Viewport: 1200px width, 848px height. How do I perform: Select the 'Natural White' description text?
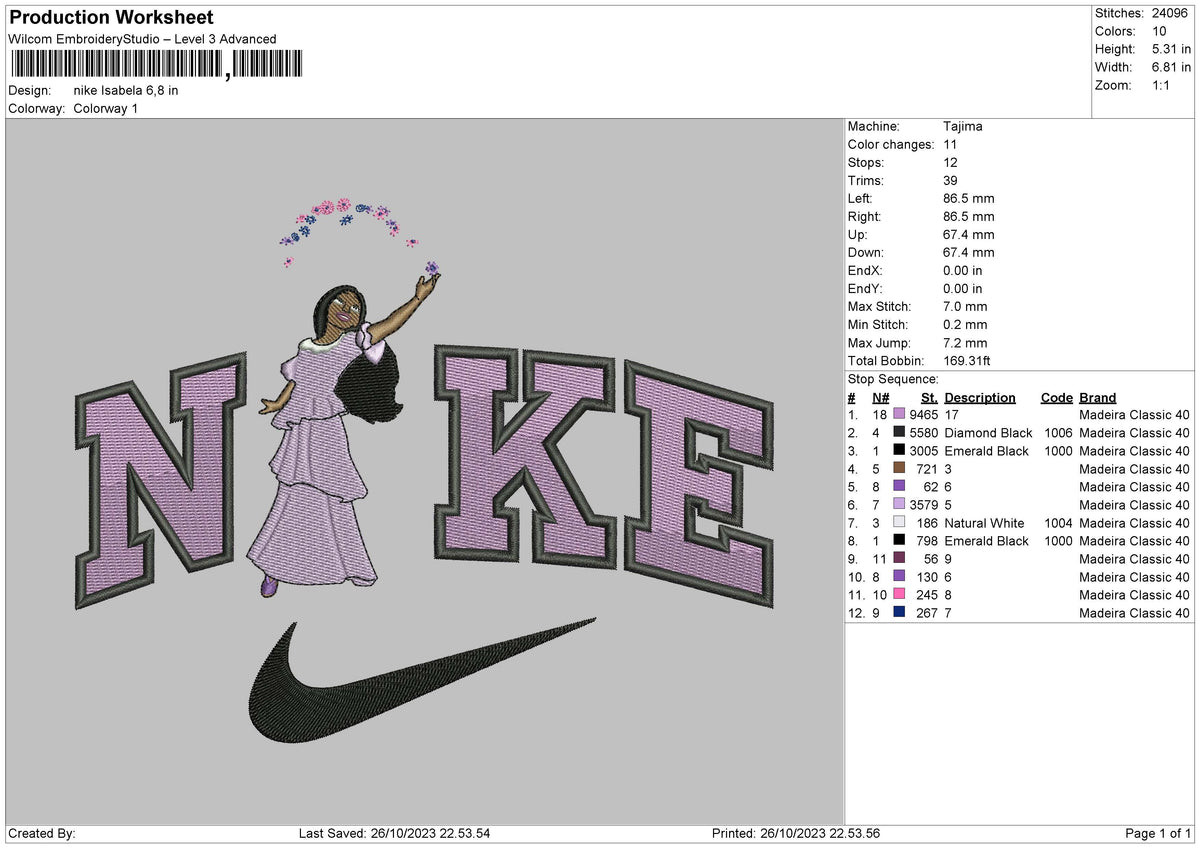984,523
